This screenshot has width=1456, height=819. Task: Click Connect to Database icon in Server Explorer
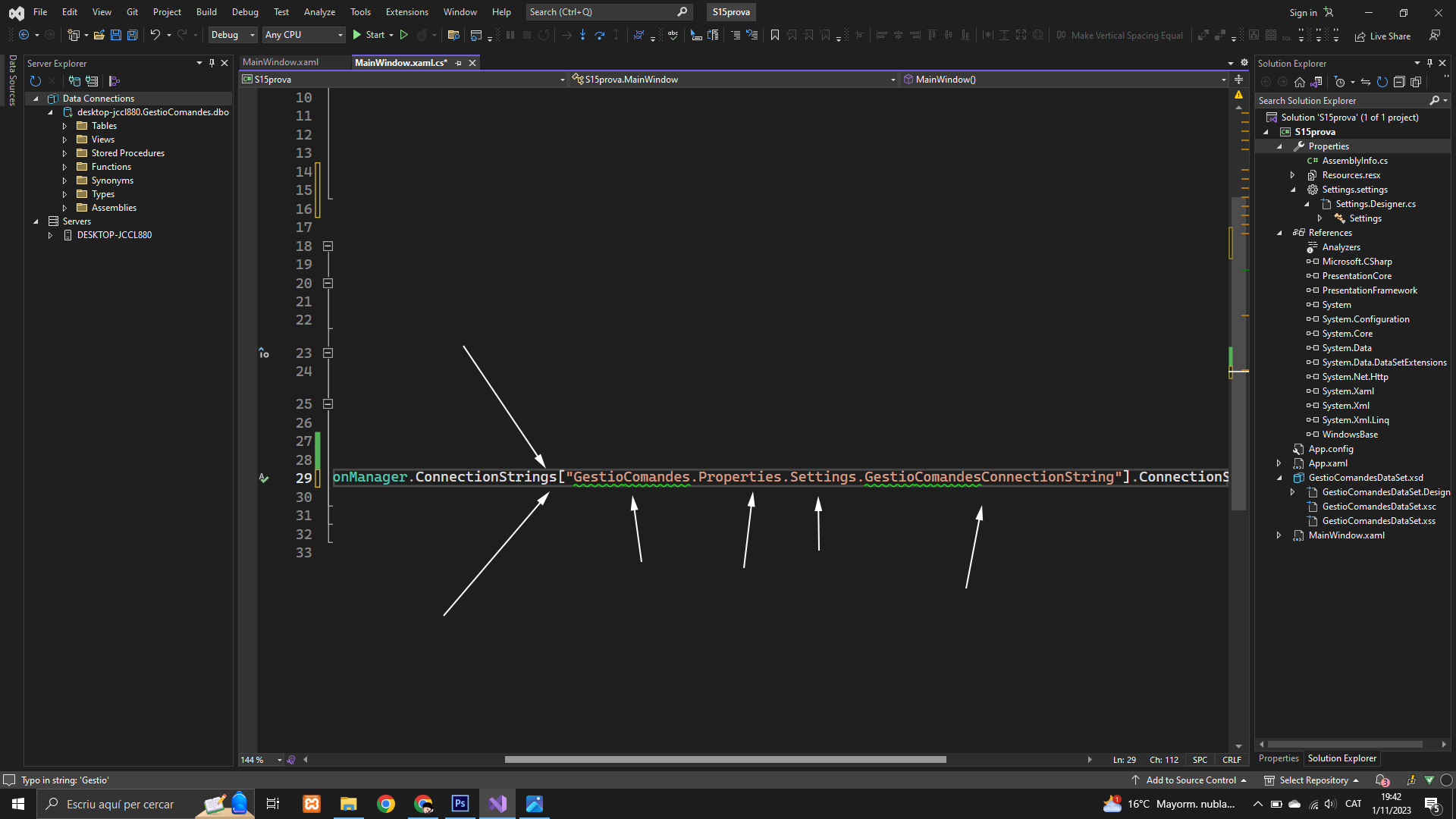[74, 81]
